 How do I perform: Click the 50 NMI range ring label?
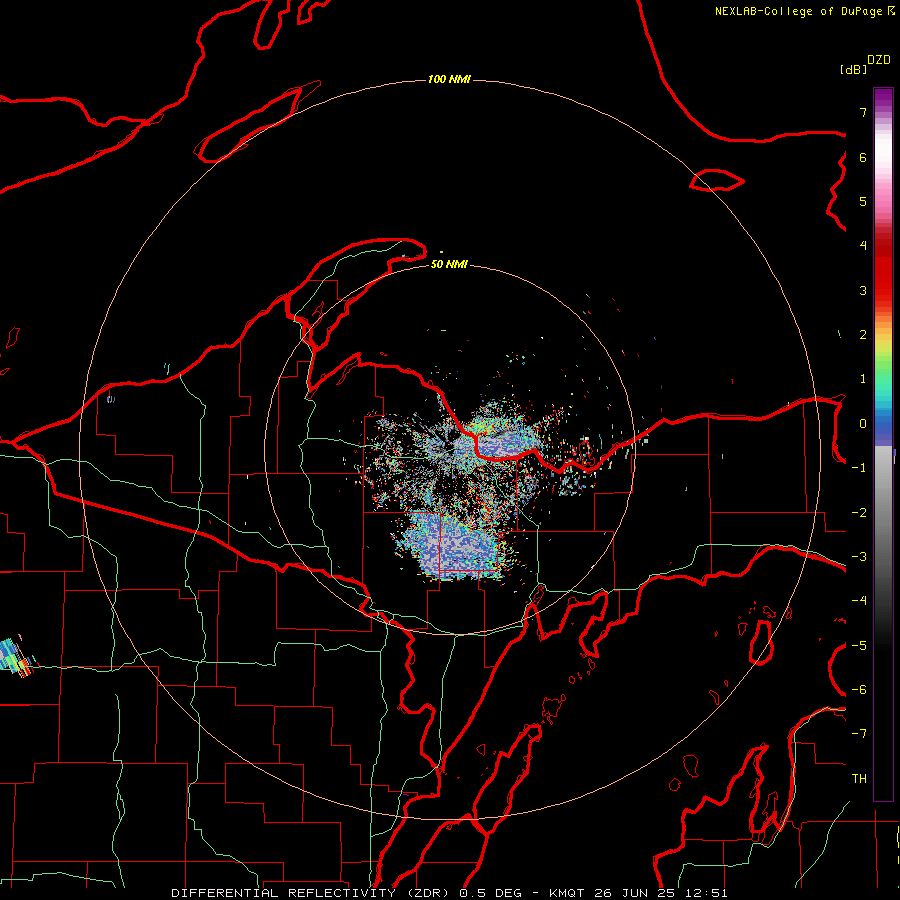point(449,264)
